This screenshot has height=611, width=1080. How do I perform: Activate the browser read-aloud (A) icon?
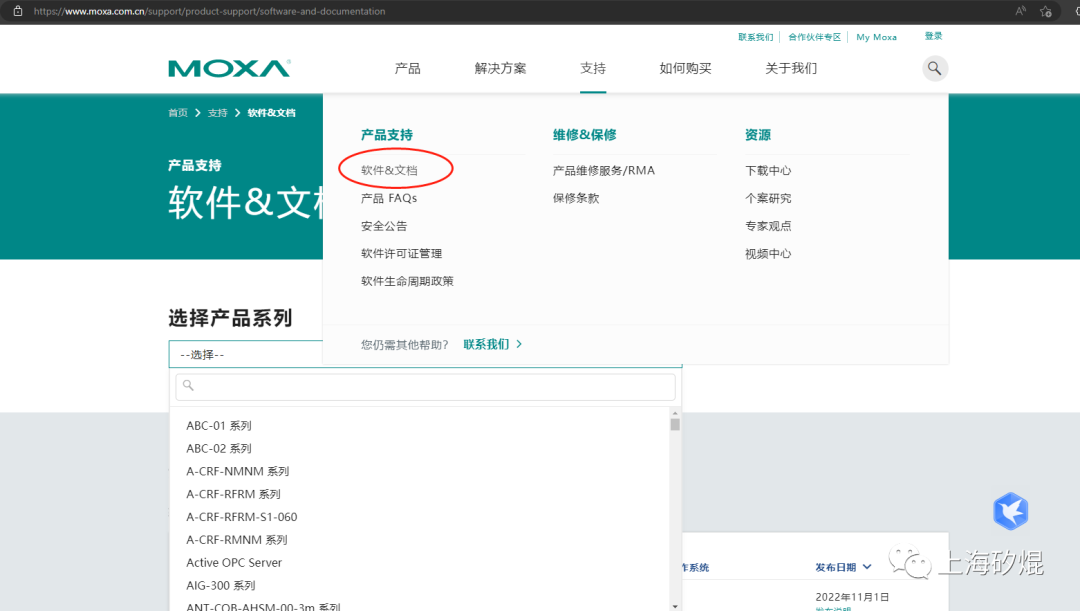1019,11
